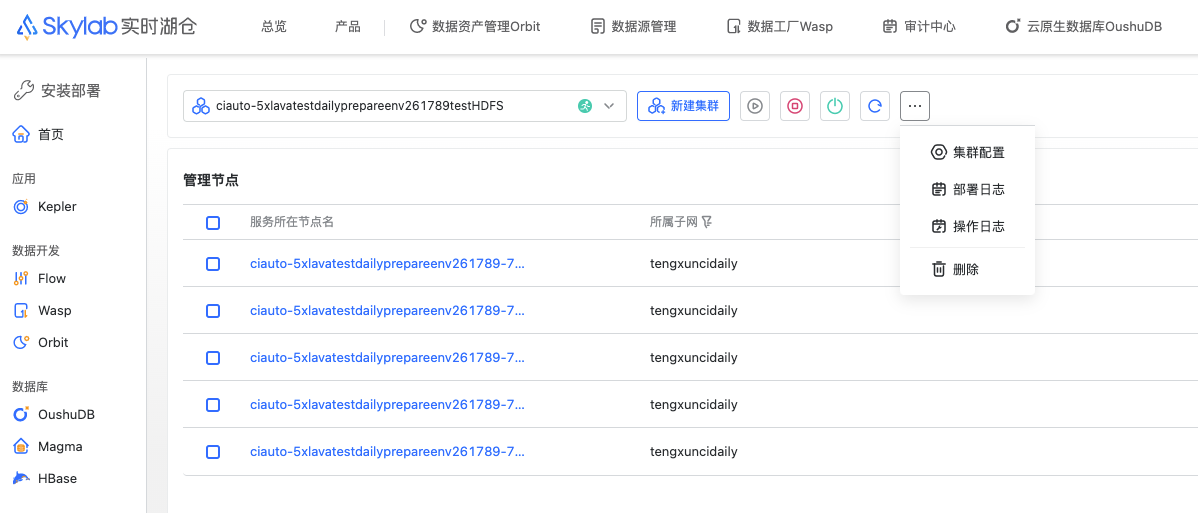Click the 删除 trash icon
This screenshot has width=1198, height=513.
[x=938, y=269]
